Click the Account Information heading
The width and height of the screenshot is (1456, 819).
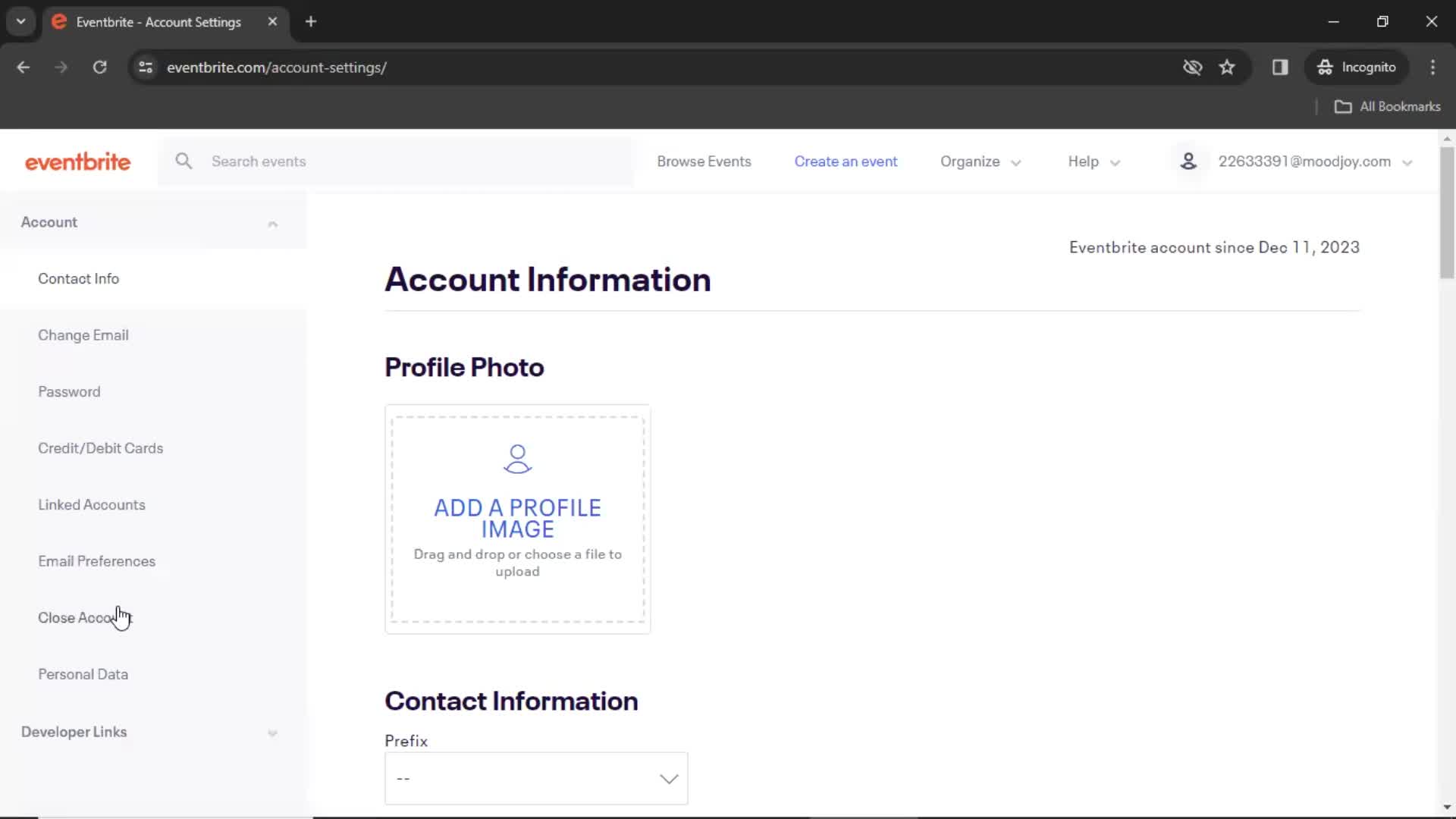pos(548,280)
